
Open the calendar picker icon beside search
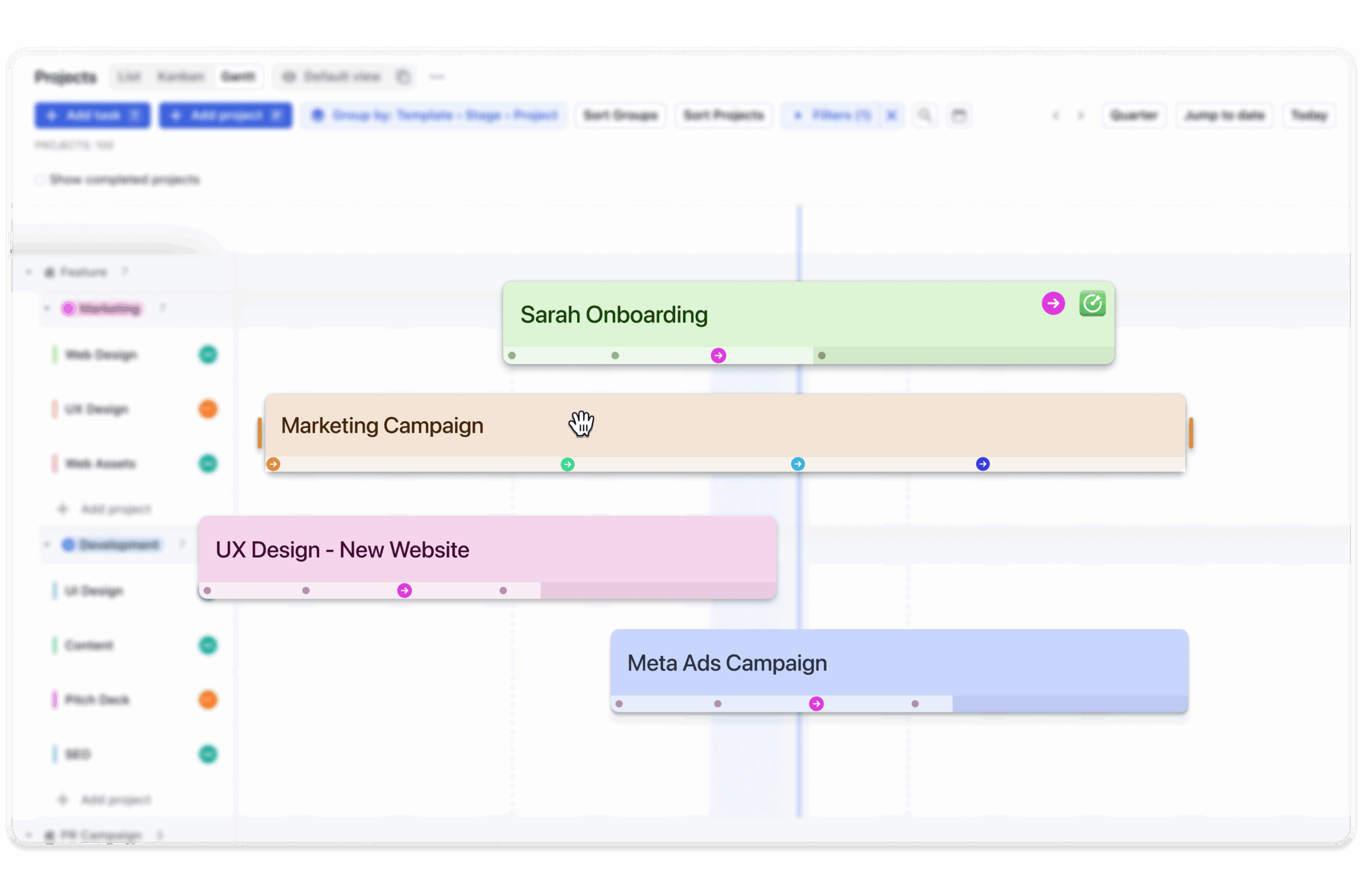(959, 115)
